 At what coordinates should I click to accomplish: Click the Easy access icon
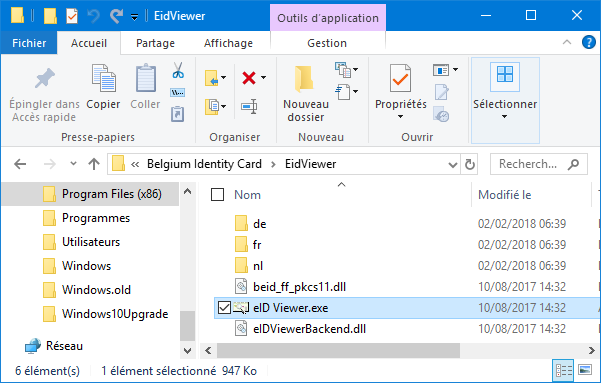point(342,92)
